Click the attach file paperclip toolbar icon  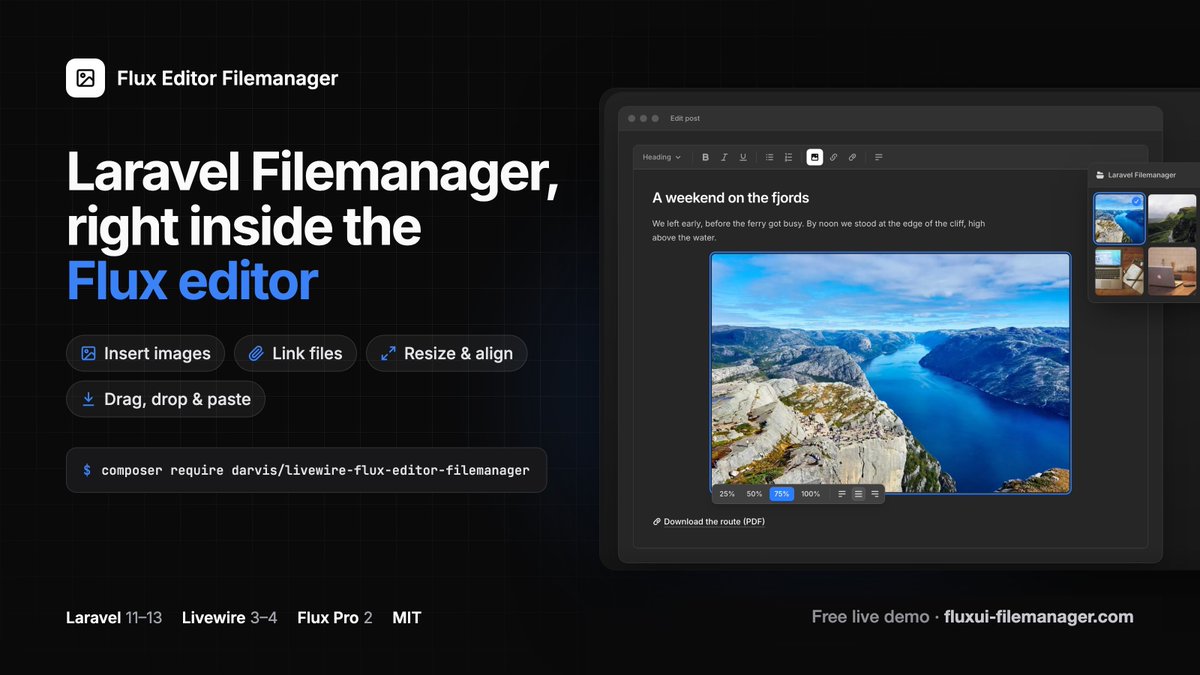tap(852, 157)
